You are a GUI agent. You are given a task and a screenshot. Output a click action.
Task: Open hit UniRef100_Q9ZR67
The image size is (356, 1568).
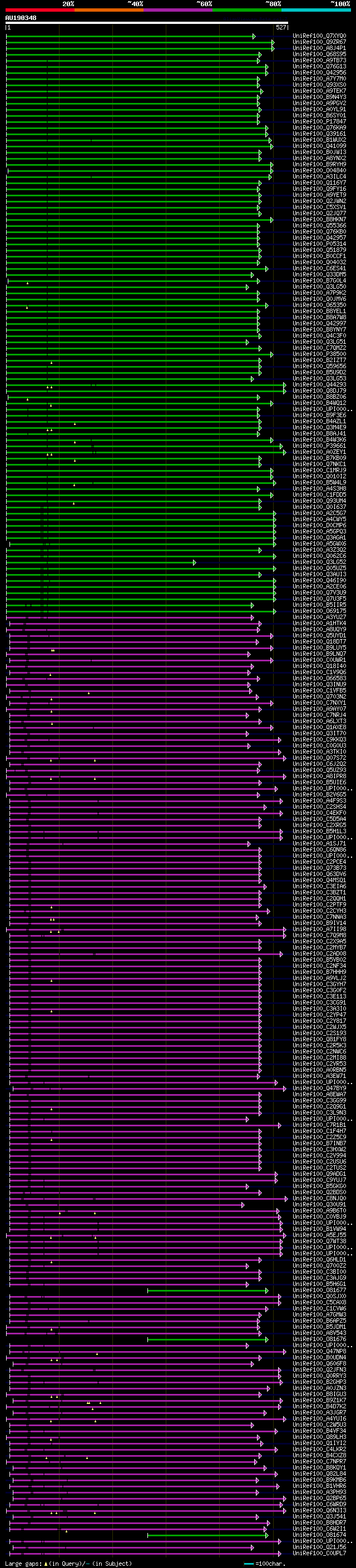pyautogui.click(x=319, y=43)
